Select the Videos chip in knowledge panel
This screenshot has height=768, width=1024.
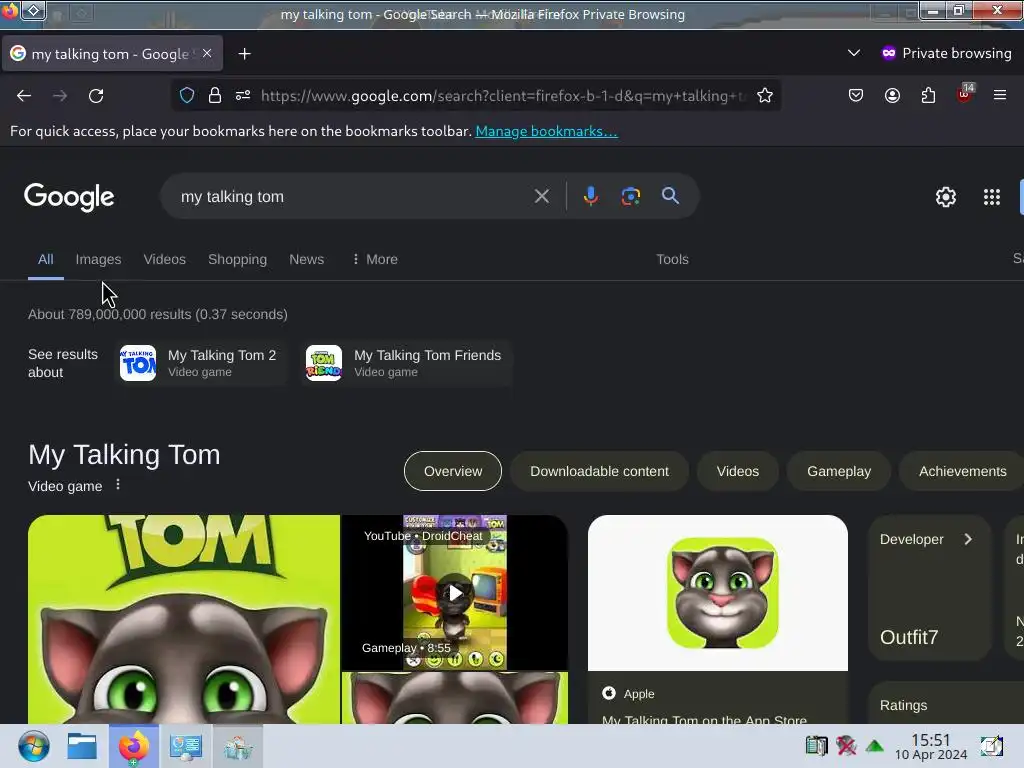click(737, 471)
